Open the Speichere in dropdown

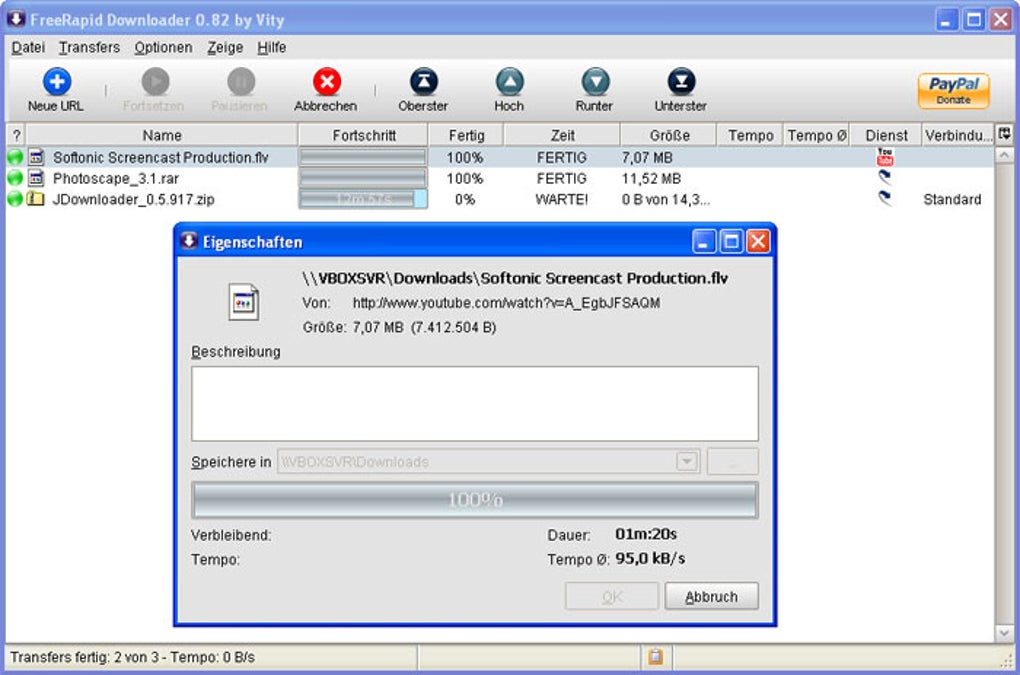pyautogui.click(x=686, y=462)
